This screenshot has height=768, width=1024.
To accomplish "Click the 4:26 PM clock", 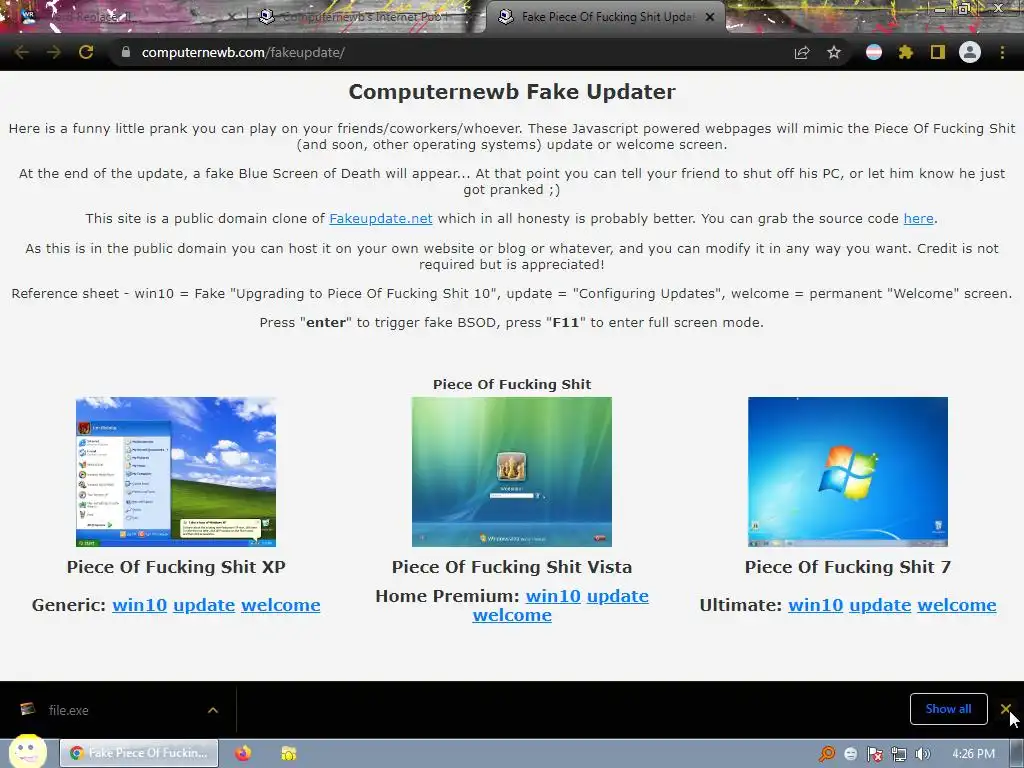I will 973,754.
